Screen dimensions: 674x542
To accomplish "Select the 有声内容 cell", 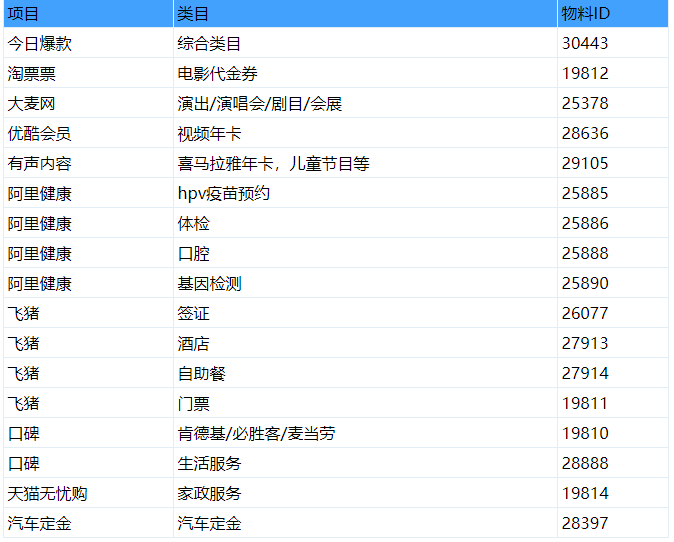I will pyautogui.click(x=88, y=163).
